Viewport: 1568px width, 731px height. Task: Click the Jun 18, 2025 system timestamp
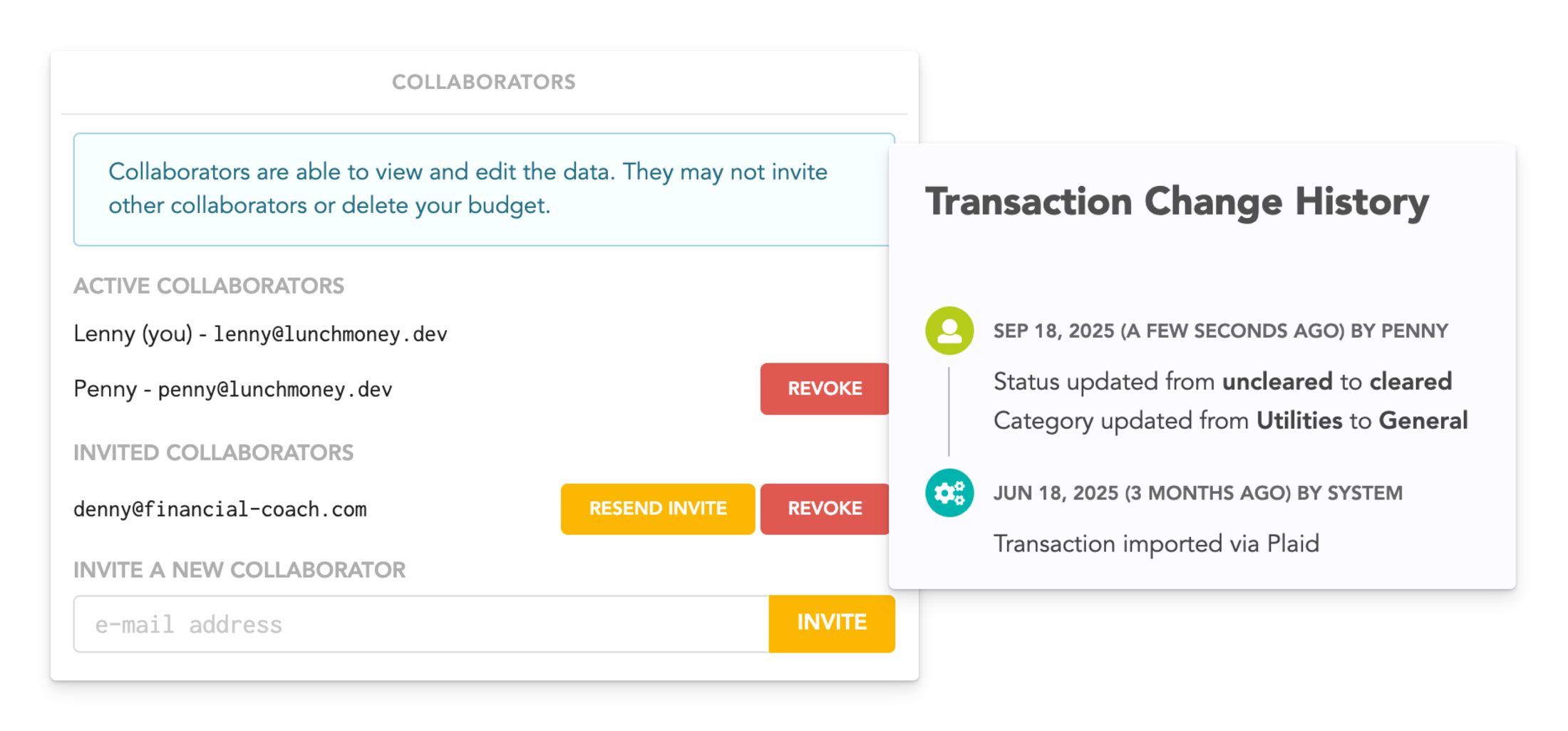click(x=1197, y=493)
